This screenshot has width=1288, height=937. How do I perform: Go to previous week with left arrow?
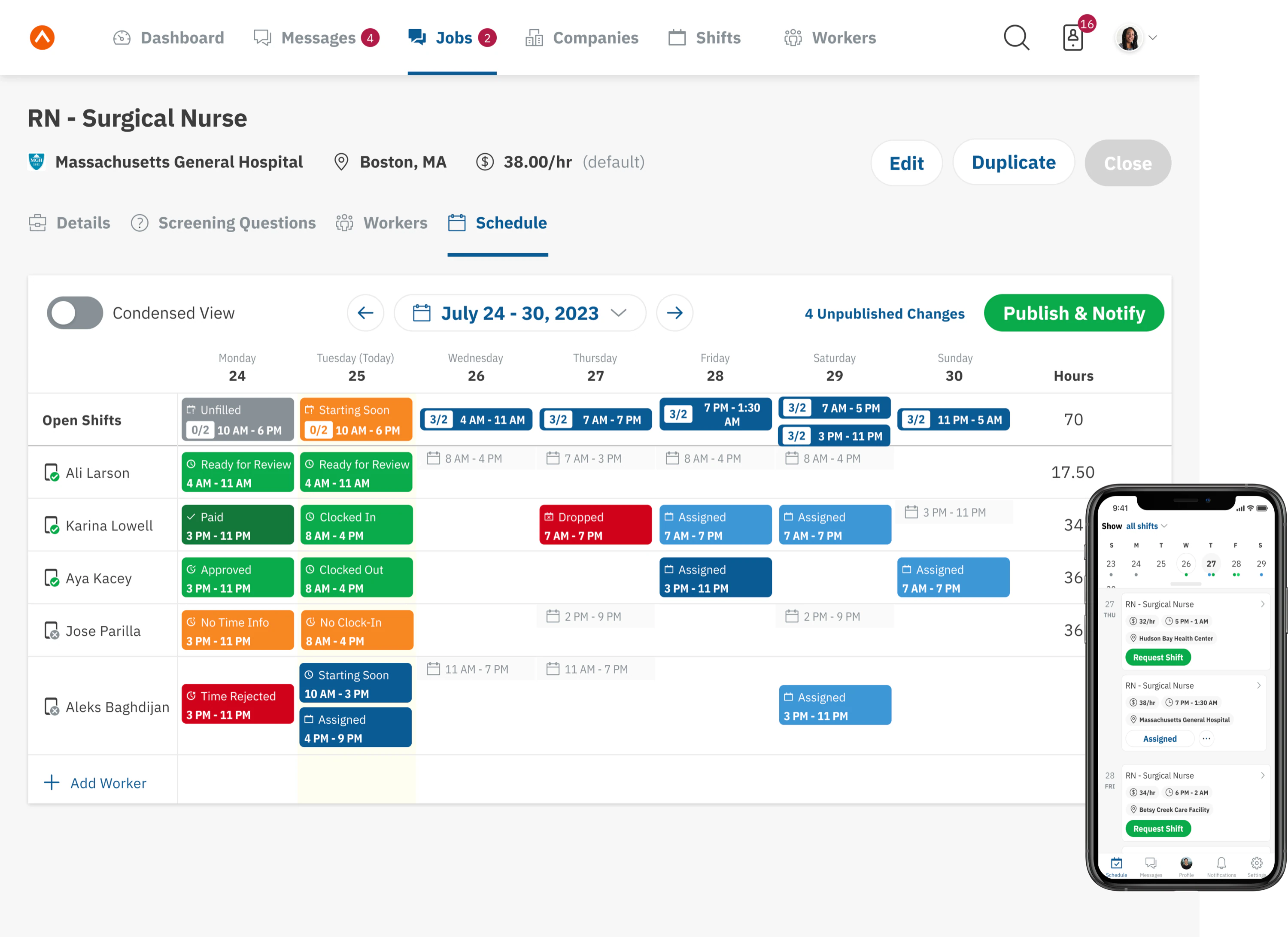pyautogui.click(x=365, y=313)
